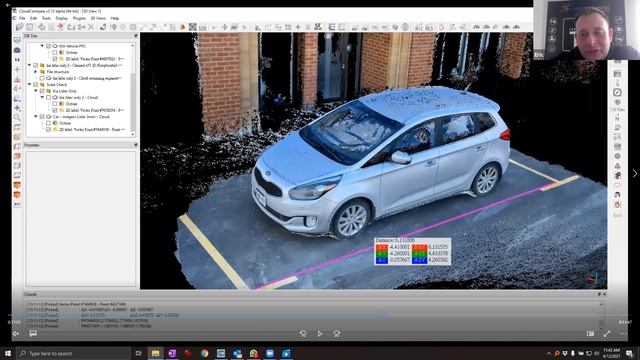This screenshot has height=360, width=640.
Task: Click the 1:1 icon in left toolbar
Action: (x=17, y=60)
